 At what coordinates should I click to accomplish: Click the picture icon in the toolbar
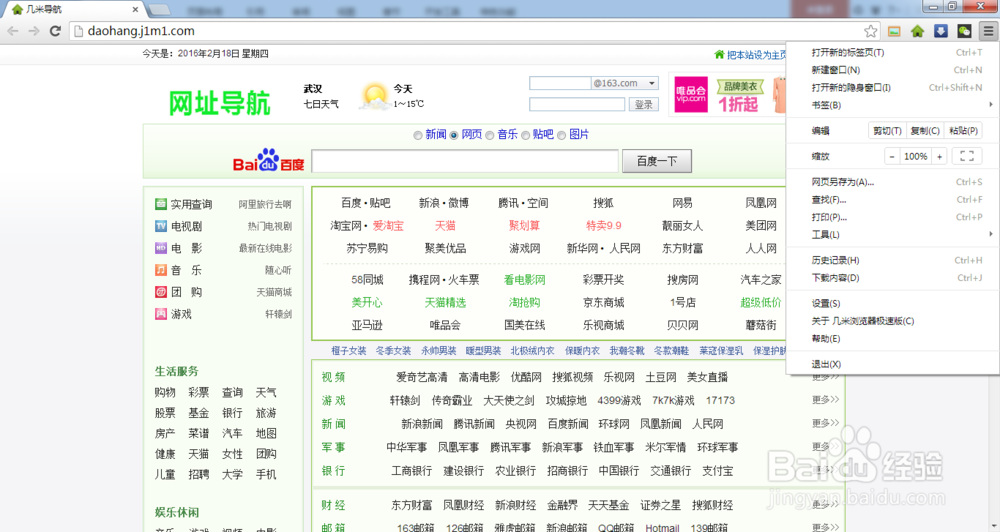coord(894,31)
